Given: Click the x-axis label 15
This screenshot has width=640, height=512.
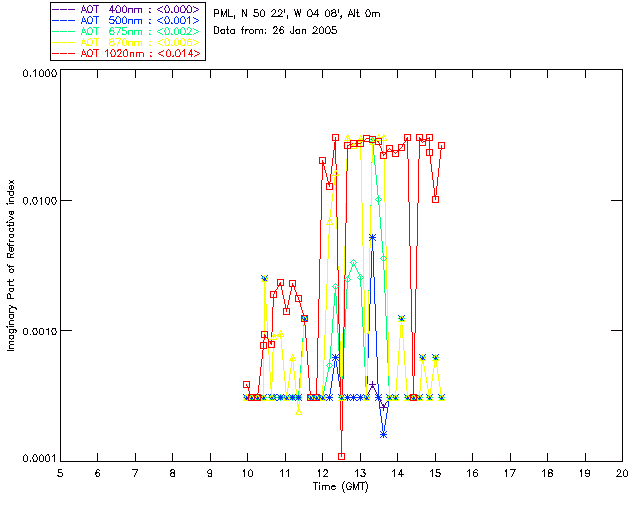Looking at the screenshot, I should point(435,473).
